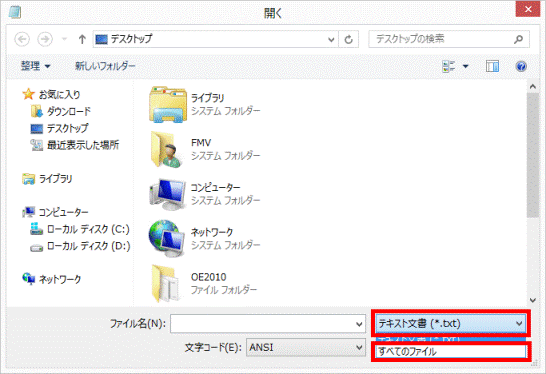This screenshot has width=546, height=374.
Task: Open the テキスト文書 (*.txt) file type dropdown
Action: tap(451, 324)
